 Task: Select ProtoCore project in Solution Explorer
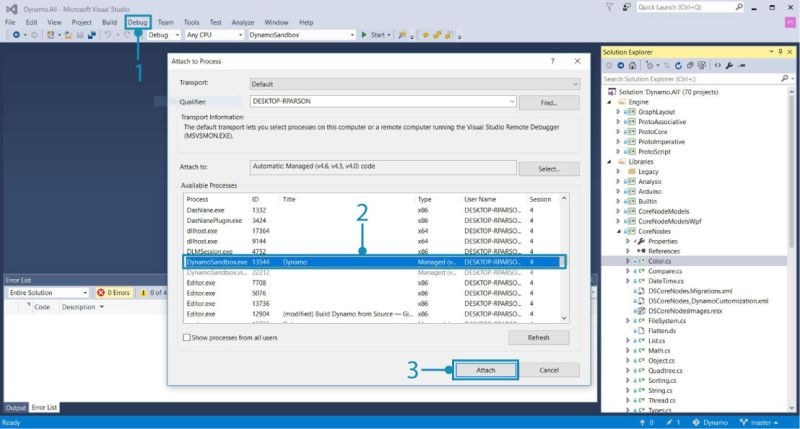click(x=653, y=132)
